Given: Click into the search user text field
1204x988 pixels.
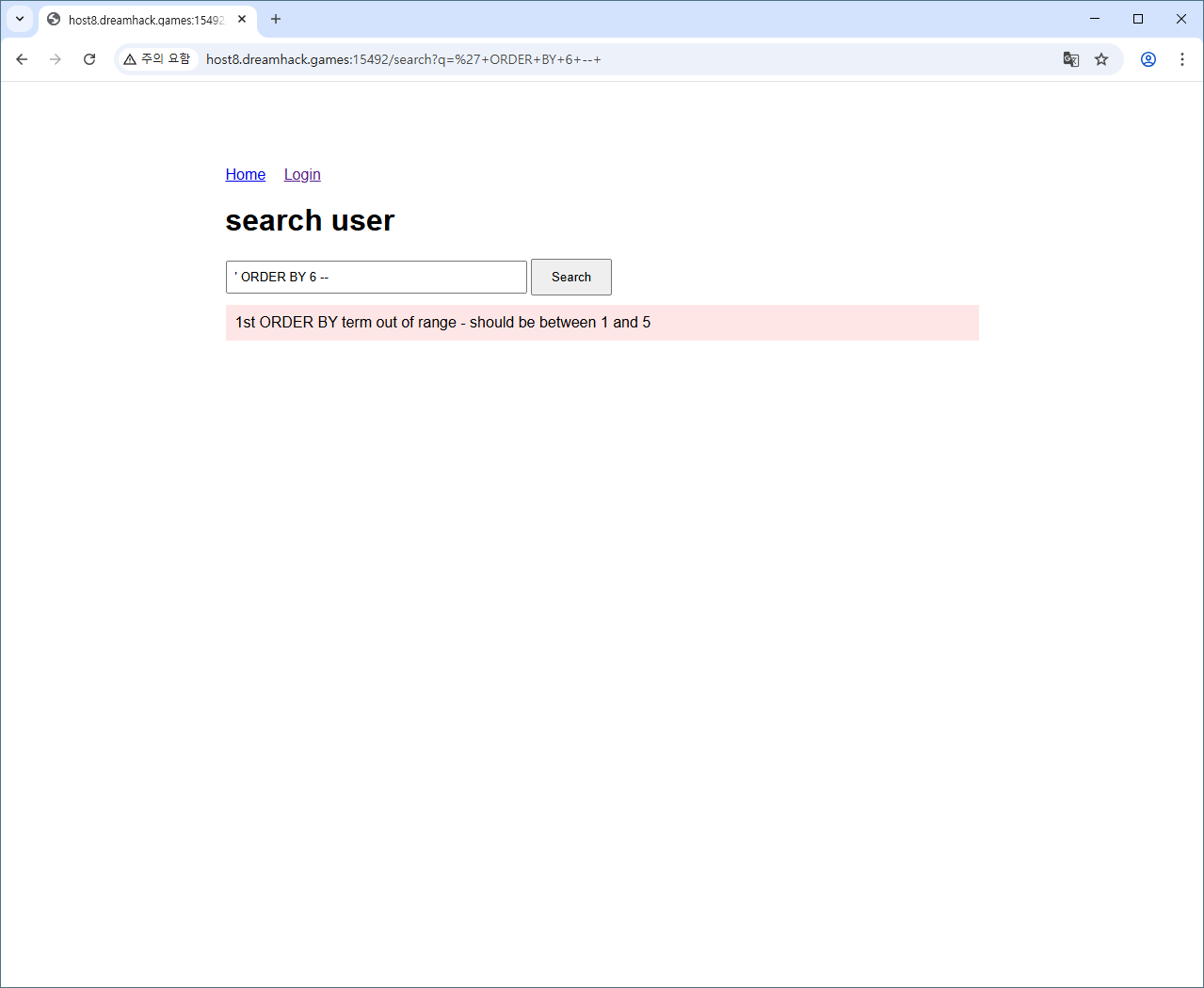Looking at the screenshot, I should 377,278.
